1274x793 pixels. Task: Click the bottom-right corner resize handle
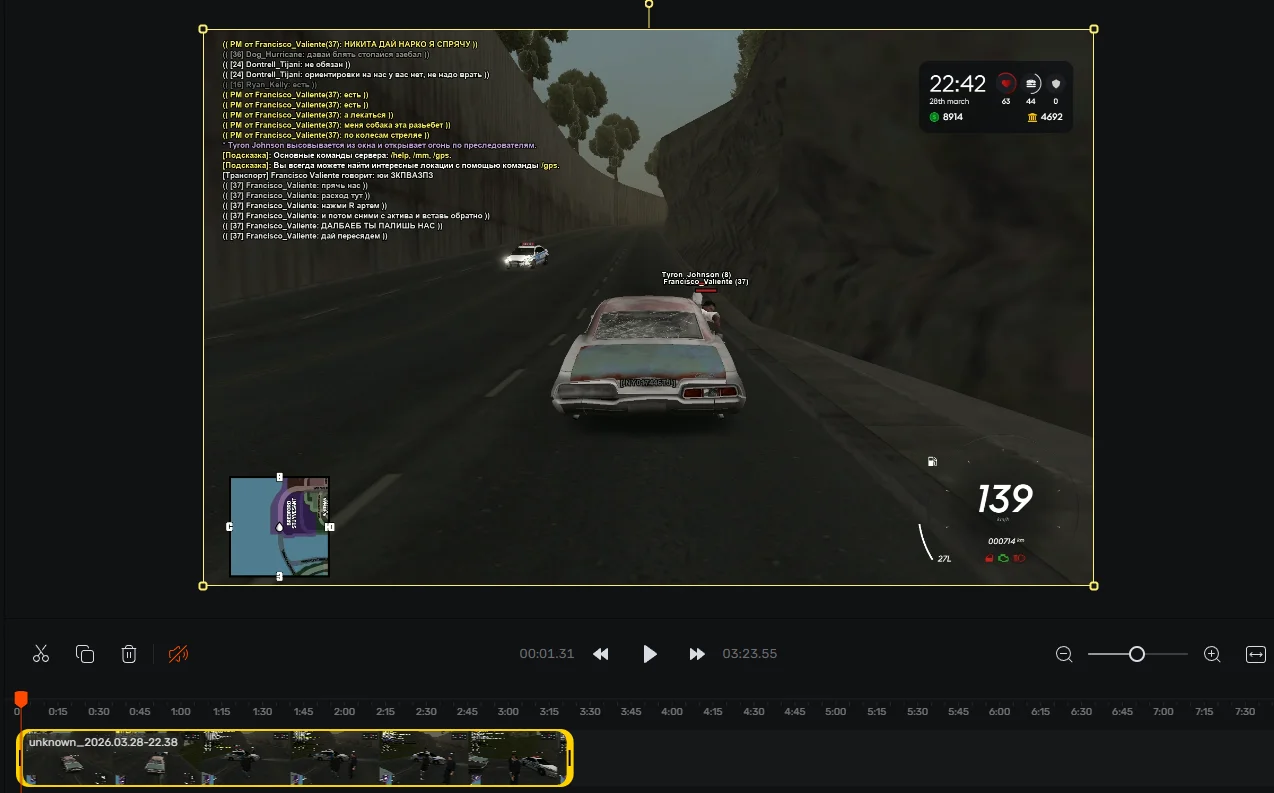pos(1093,585)
